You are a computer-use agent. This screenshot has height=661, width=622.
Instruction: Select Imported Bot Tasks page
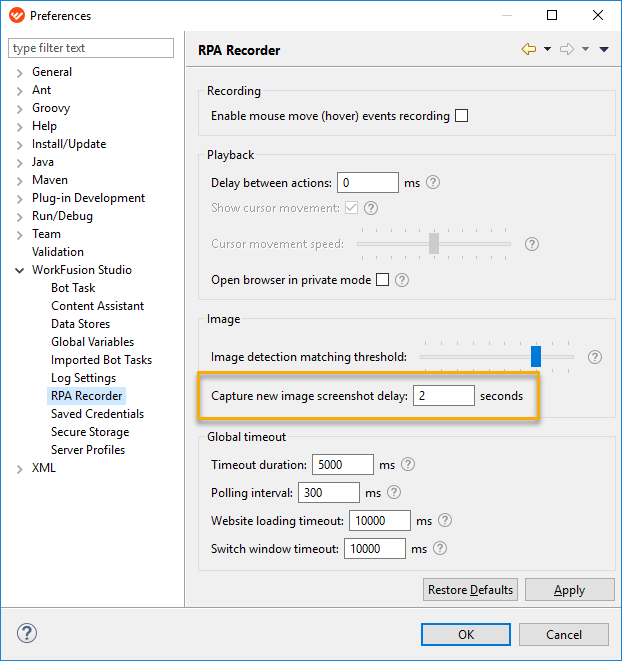point(101,360)
